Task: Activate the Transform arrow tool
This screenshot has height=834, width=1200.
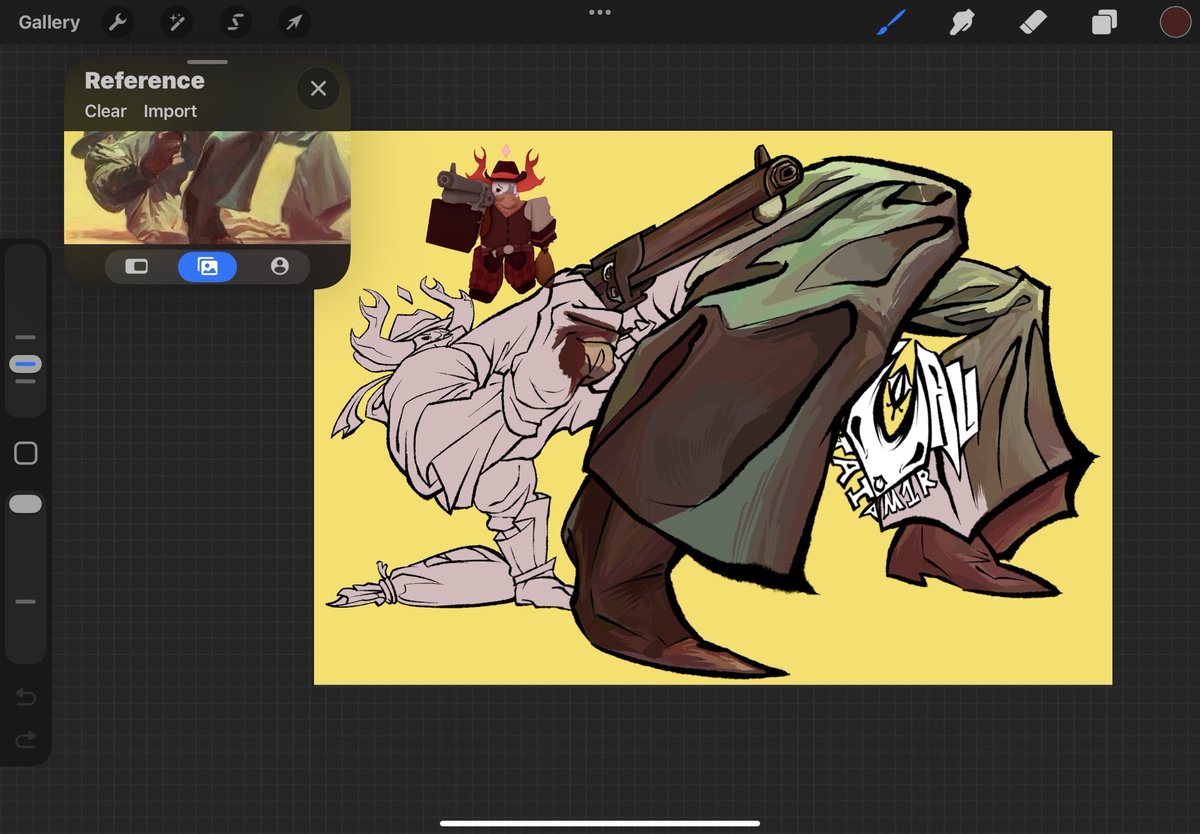Action: pyautogui.click(x=294, y=22)
